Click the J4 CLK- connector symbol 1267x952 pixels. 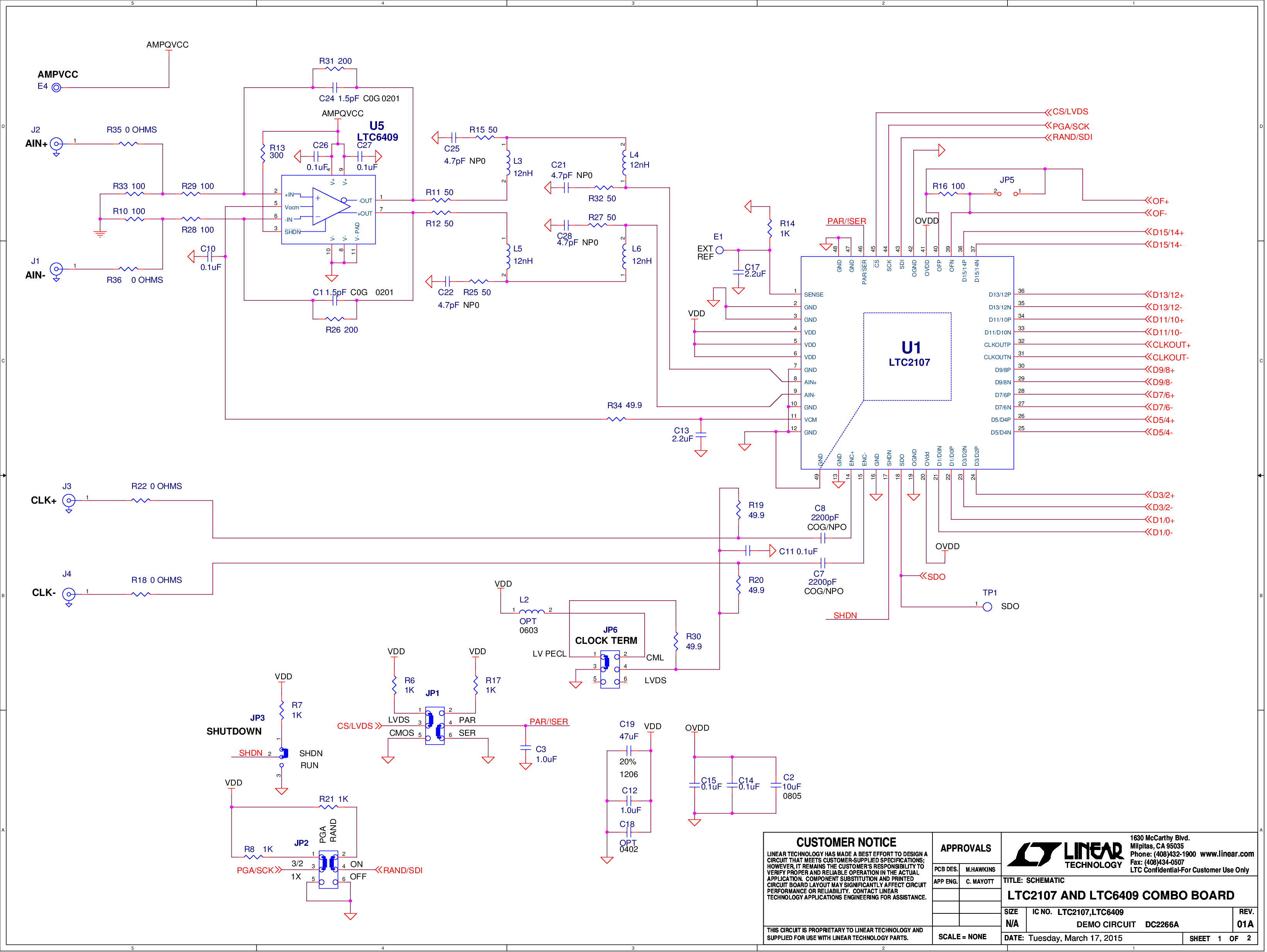[x=69, y=596]
